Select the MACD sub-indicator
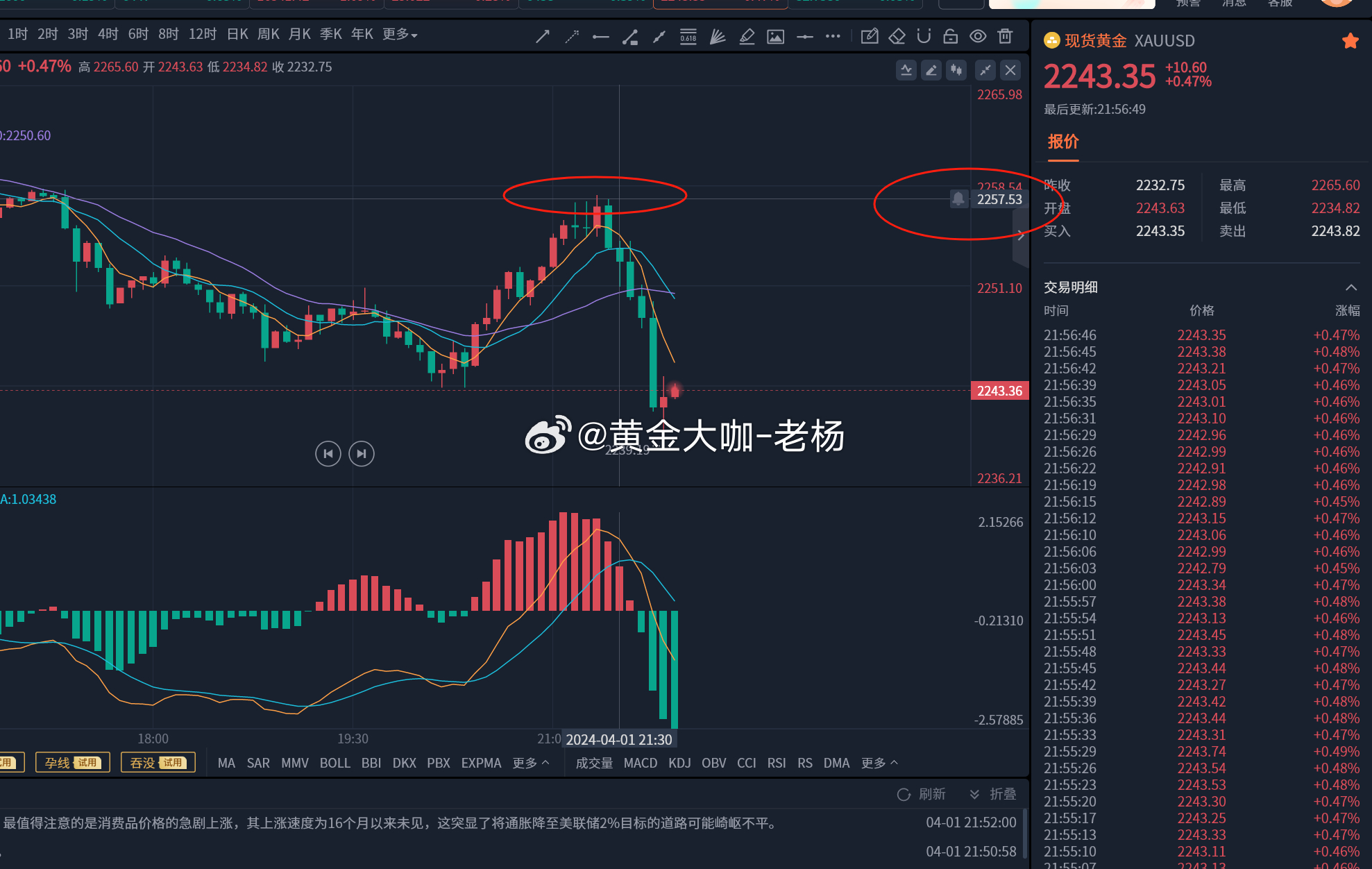Screen dimensions: 1372x869 point(641,763)
